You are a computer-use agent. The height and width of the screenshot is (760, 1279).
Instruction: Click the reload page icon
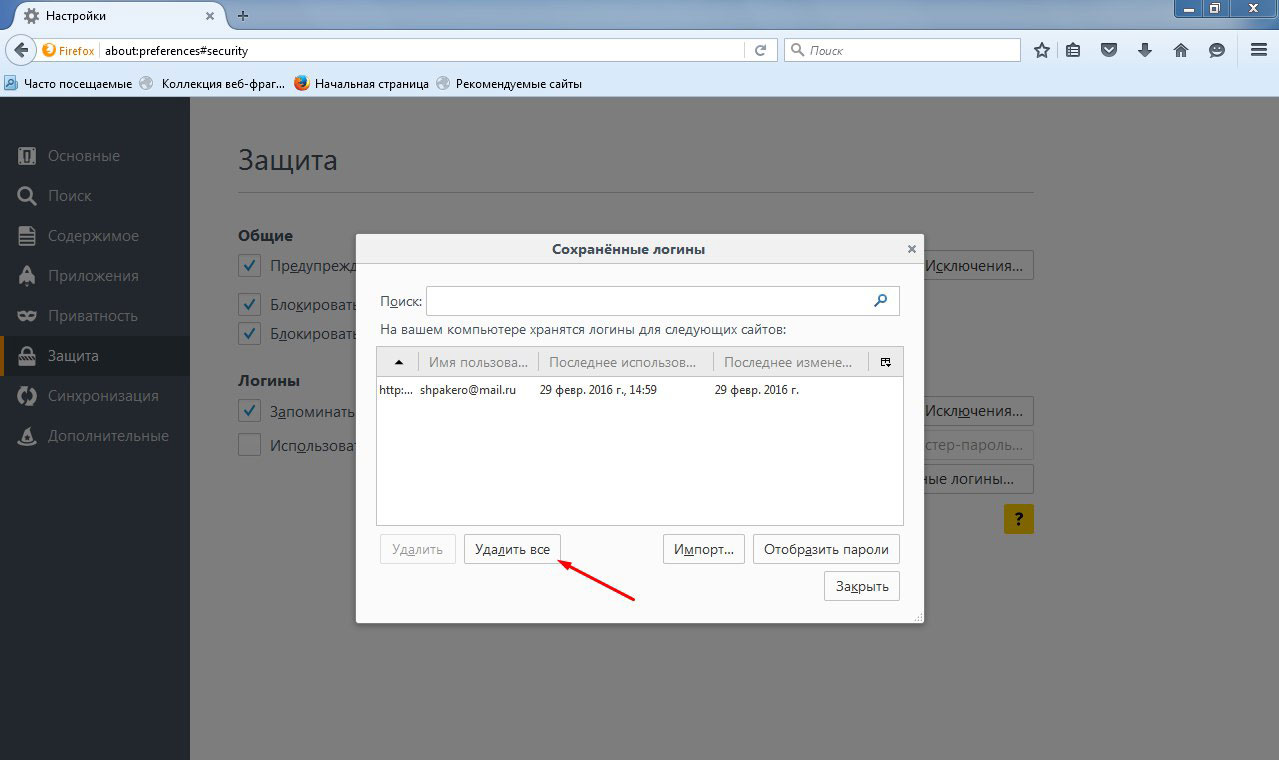pos(760,50)
